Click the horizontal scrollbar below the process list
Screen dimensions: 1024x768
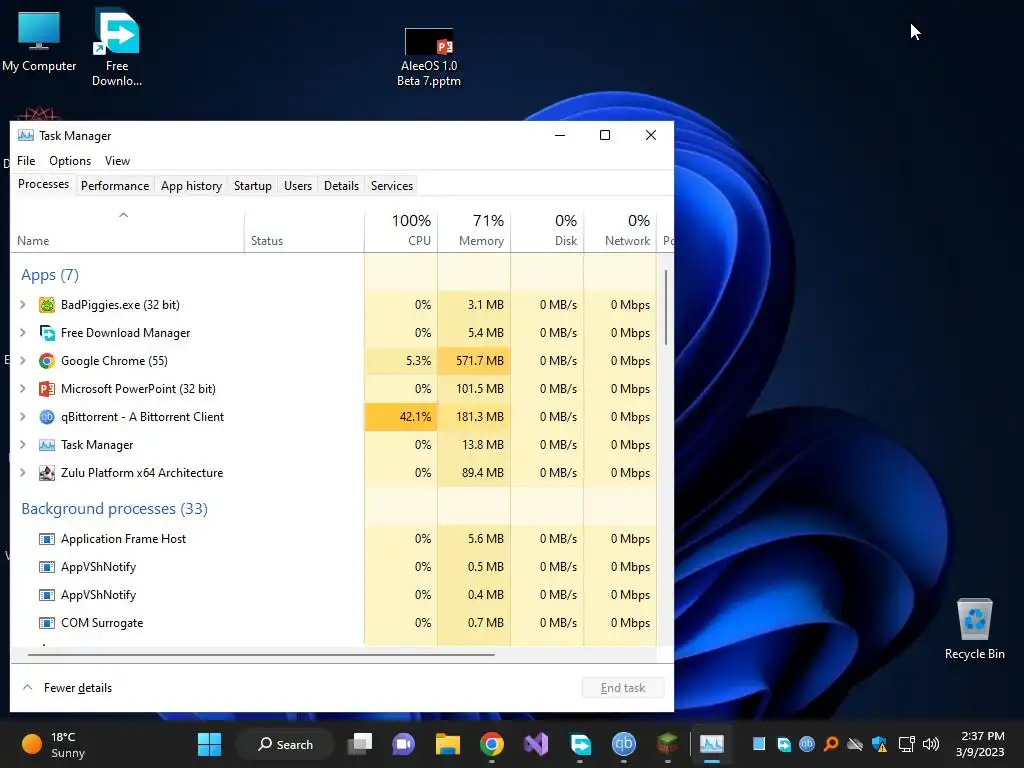coord(261,654)
